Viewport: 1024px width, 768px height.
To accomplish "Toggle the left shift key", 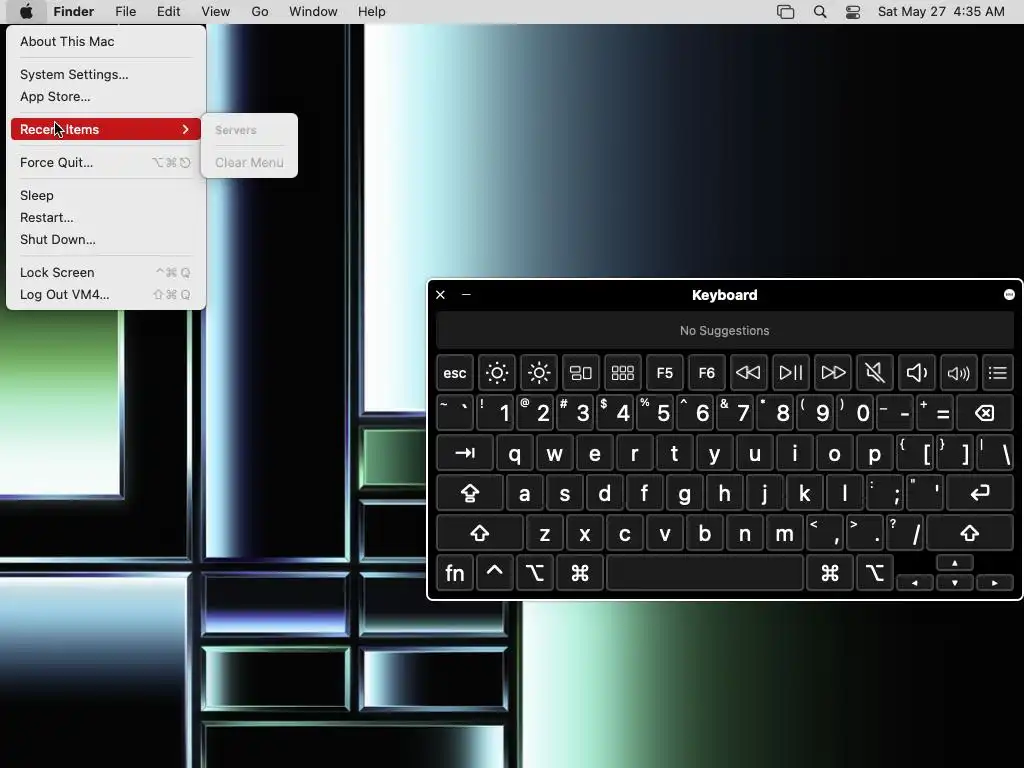I will click(x=480, y=534).
